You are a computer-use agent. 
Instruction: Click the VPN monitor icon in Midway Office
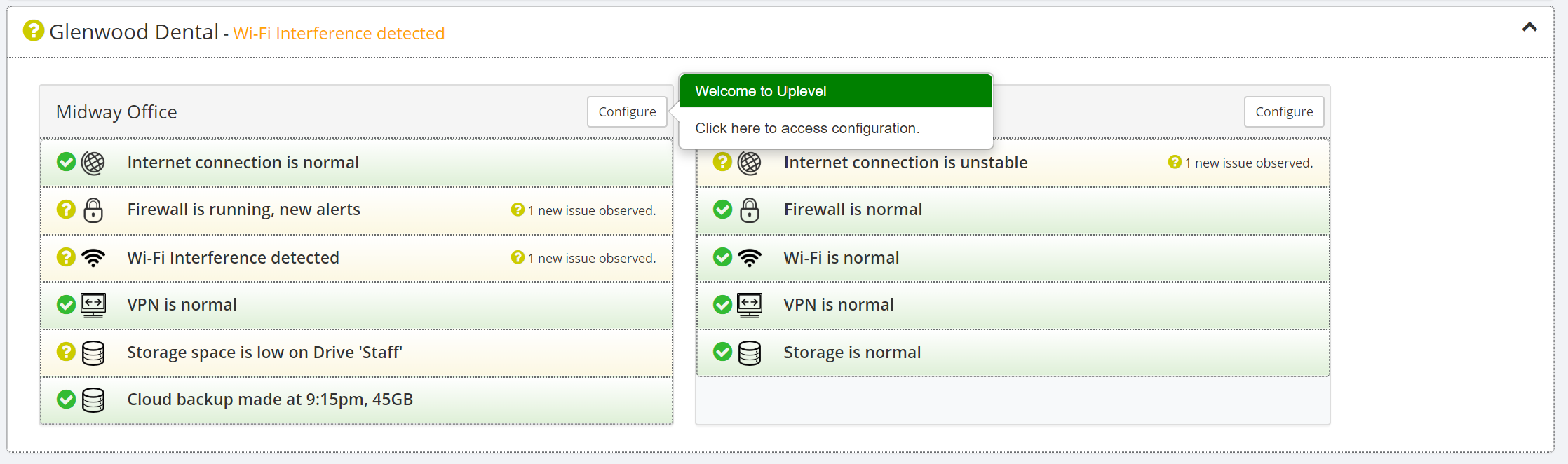click(x=93, y=305)
